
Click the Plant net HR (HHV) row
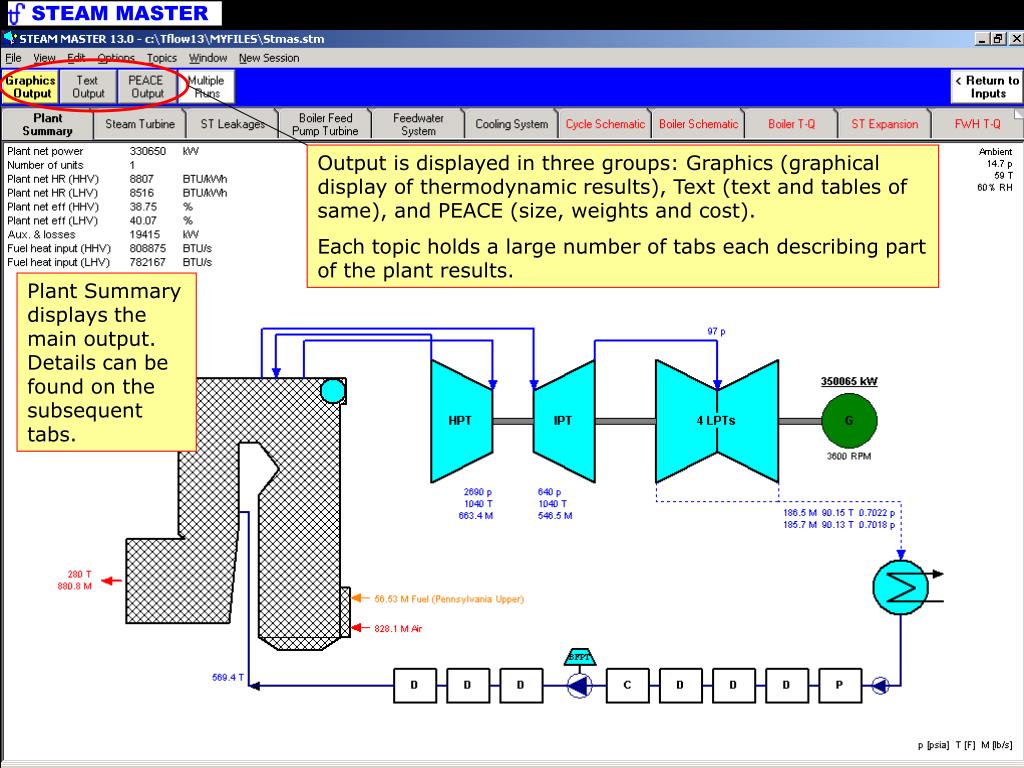click(118, 179)
